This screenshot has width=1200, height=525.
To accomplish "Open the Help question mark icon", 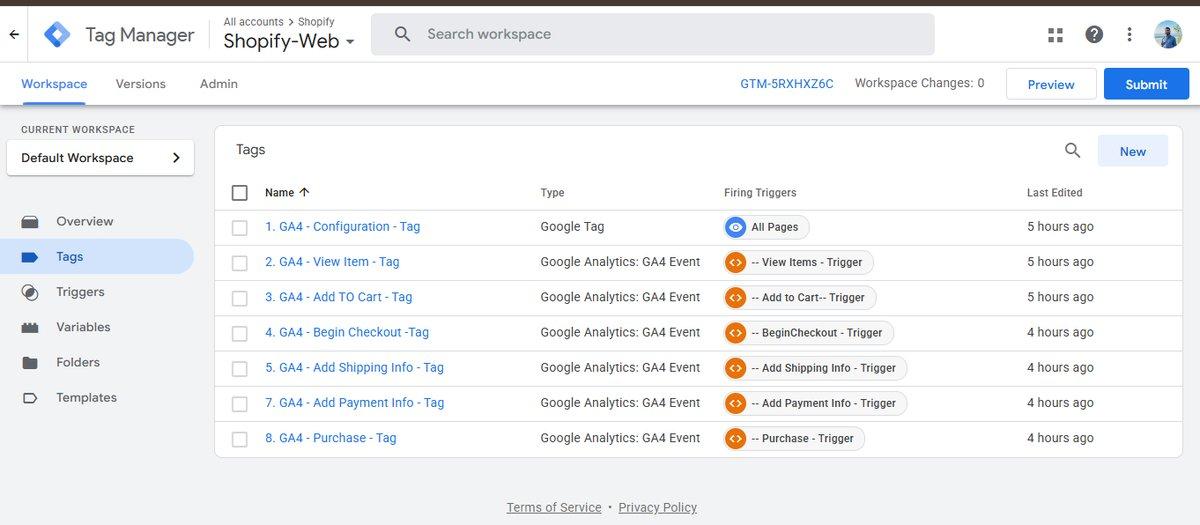I will [x=1094, y=34].
